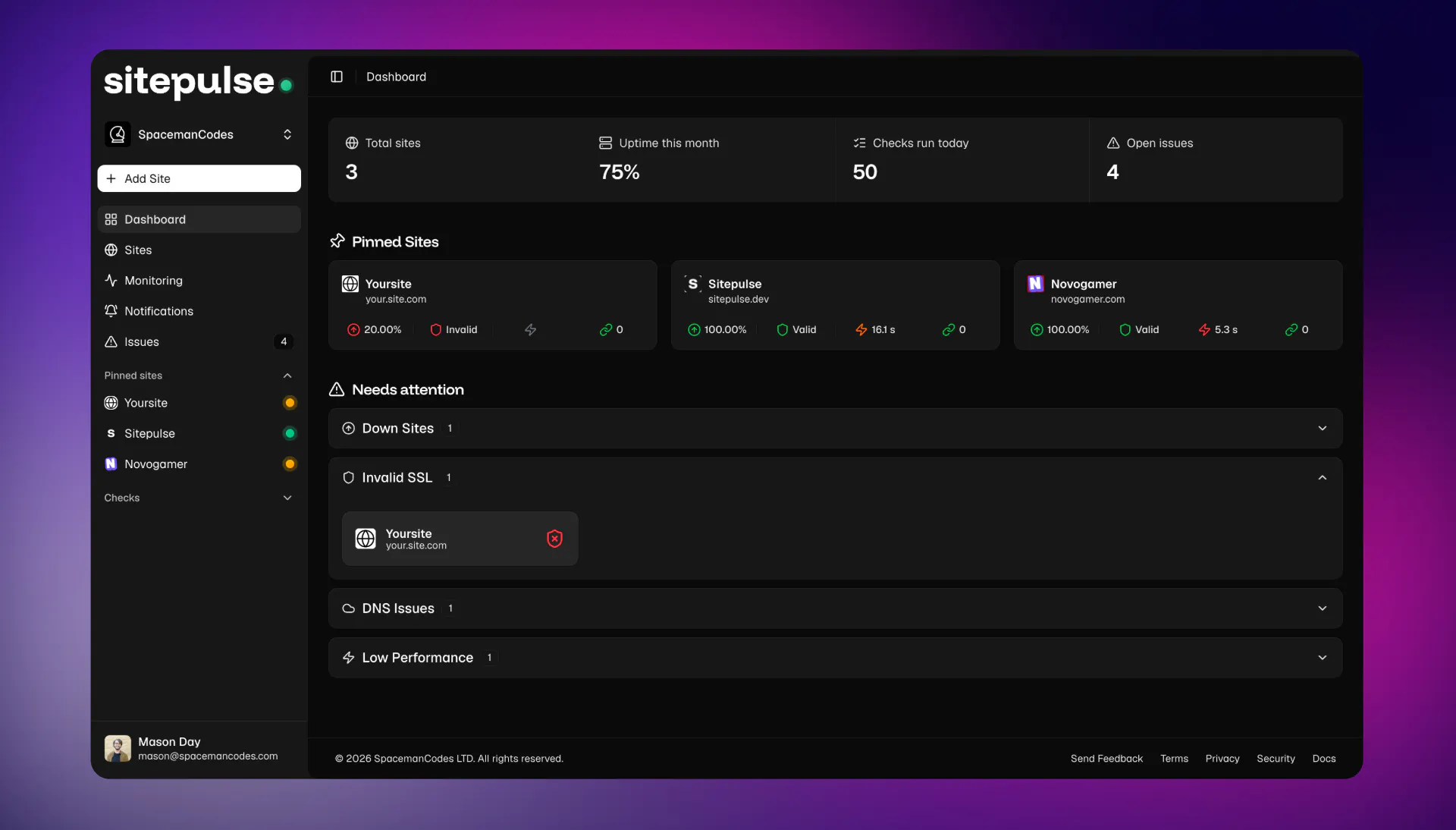Click the orange status dot beside Novogamer

coord(290,464)
